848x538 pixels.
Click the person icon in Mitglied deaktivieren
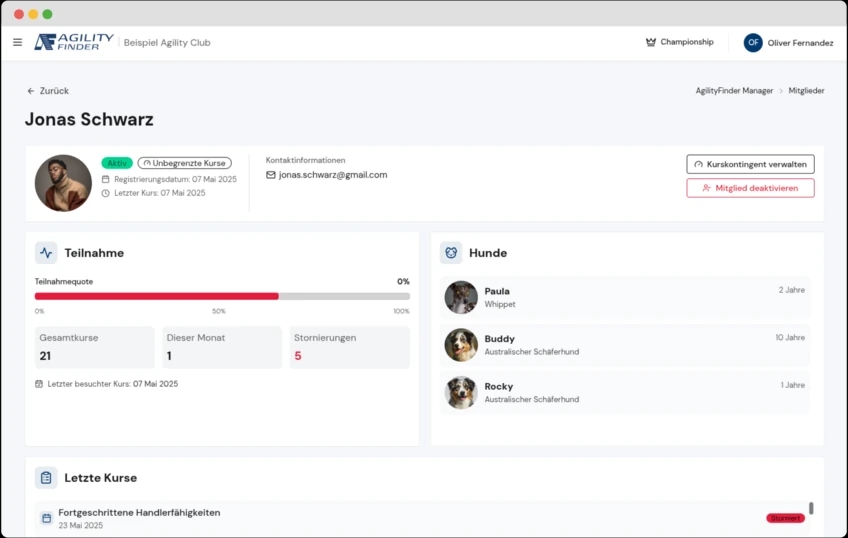[x=706, y=188]
